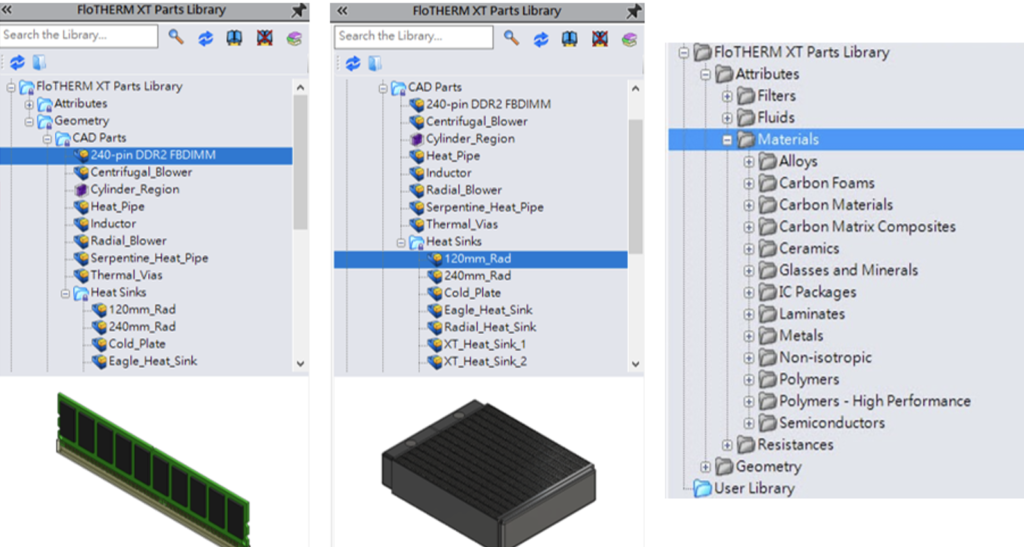This screenshot has width=1024, height=547.
Task: Collapse Heat Sinks node in left panel
Action: [x=65, y=294]
